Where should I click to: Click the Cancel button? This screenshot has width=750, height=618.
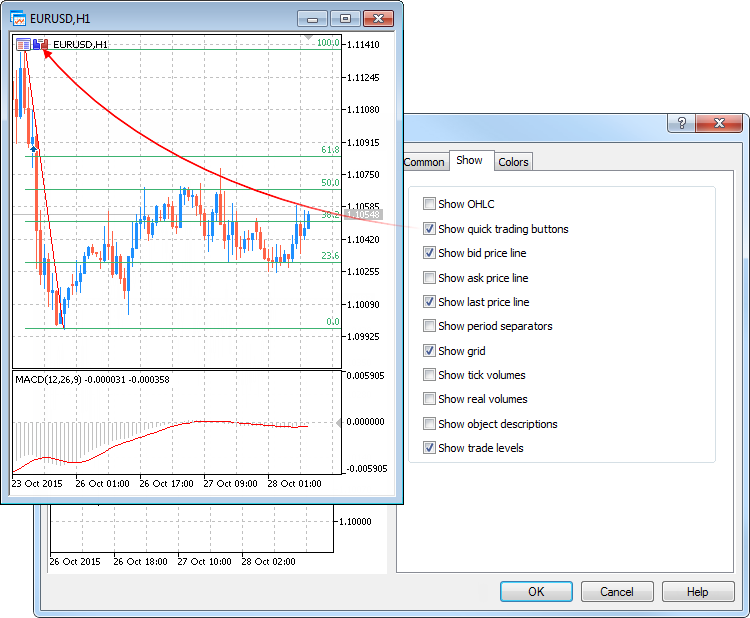(617, 591)
